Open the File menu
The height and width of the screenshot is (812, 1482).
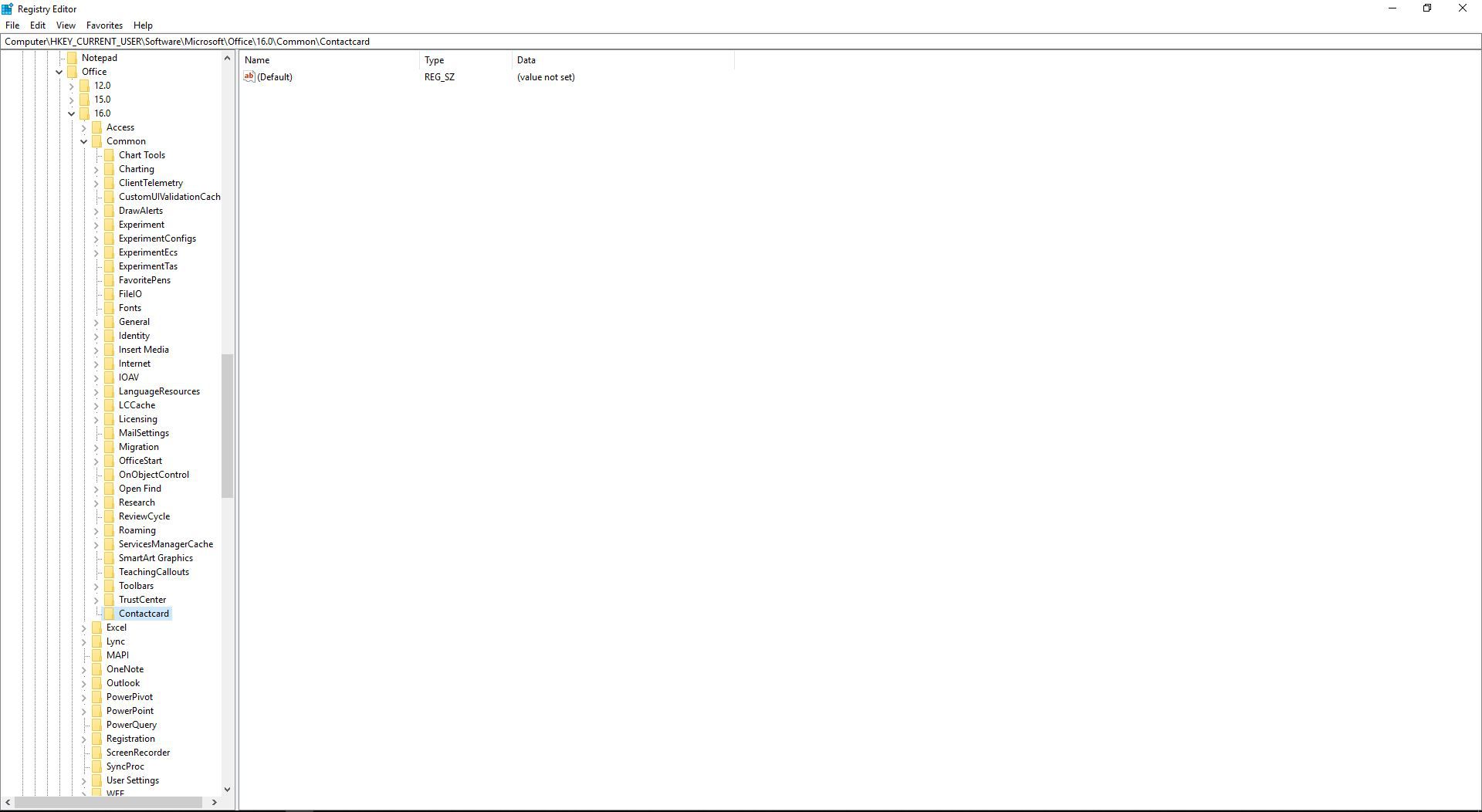12,25
